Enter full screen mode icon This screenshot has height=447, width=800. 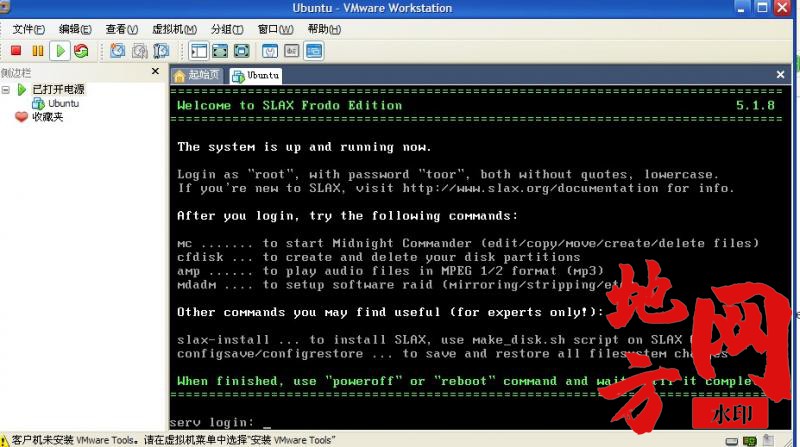point(241,51)
